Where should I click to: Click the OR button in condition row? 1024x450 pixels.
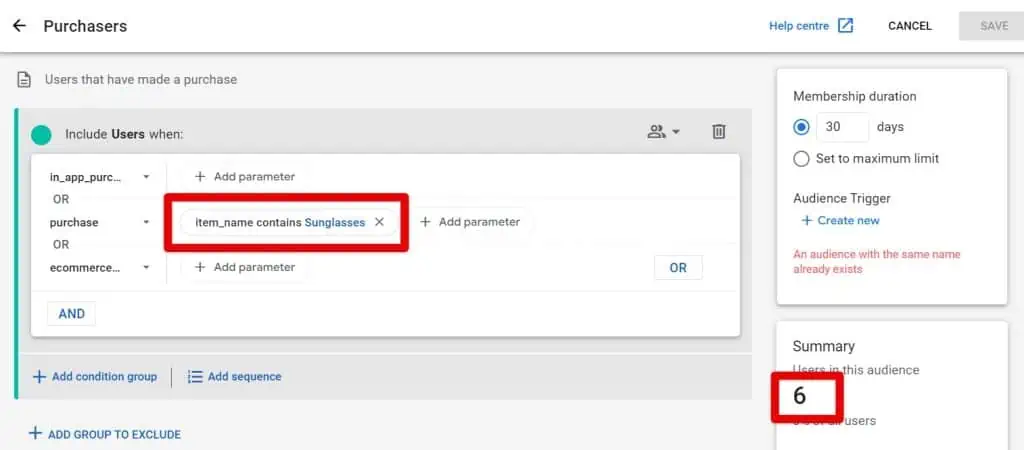pyautogui.click(x=678, y=267)
